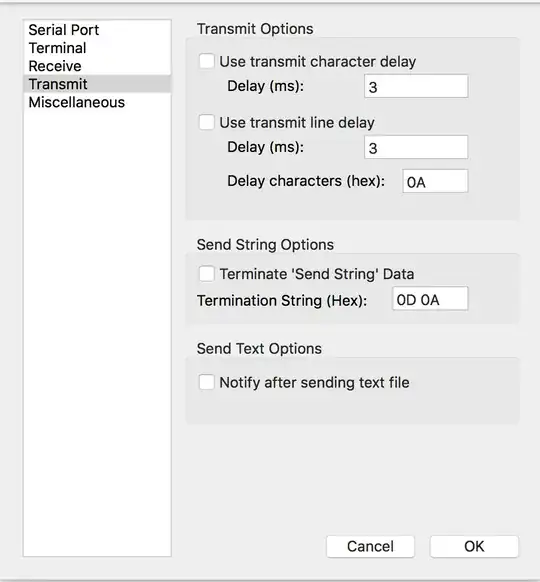540x582 pixels.
Task: Check Terminate 'Send String' Data option
Action: tap(206, 274)
